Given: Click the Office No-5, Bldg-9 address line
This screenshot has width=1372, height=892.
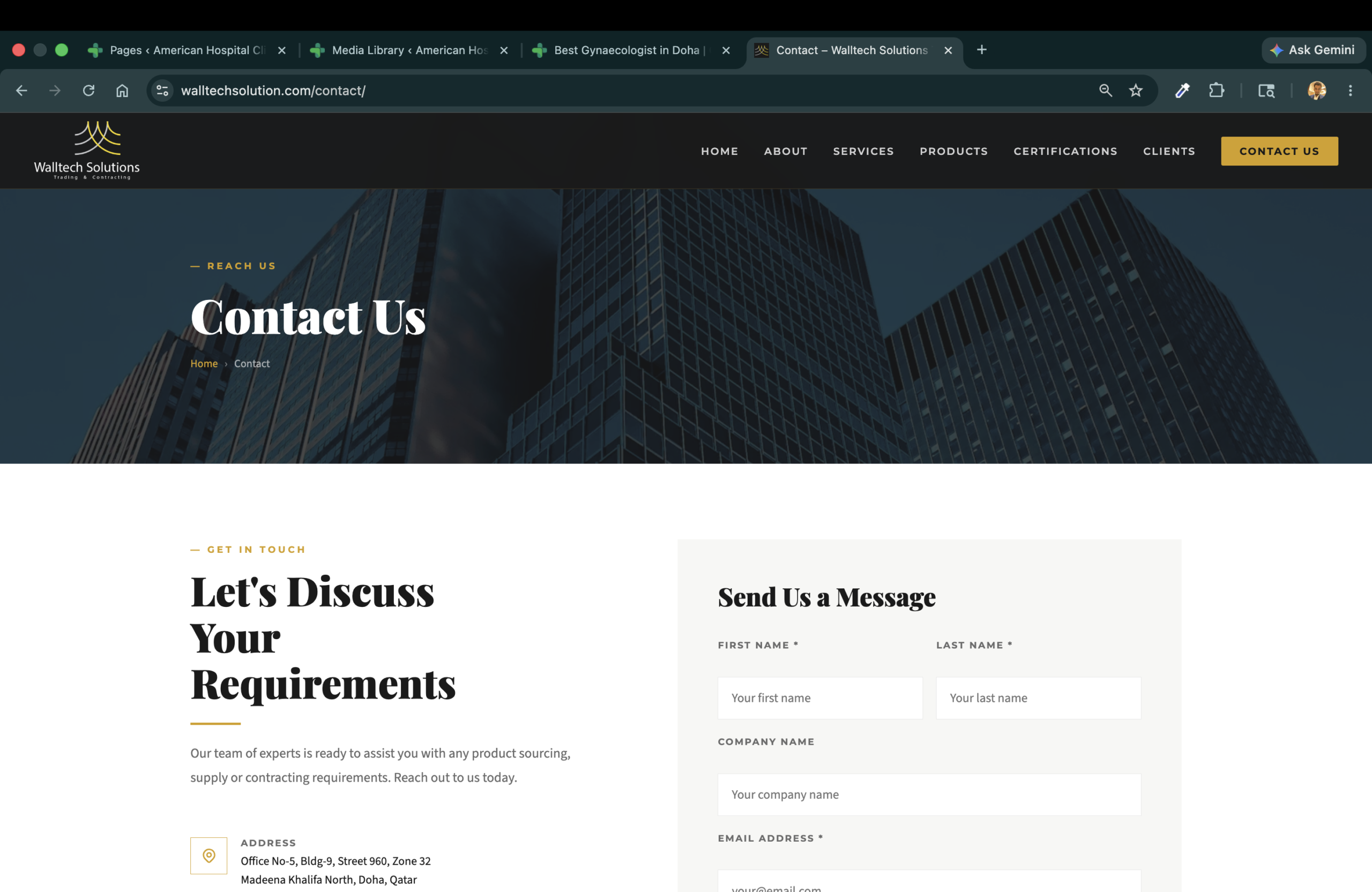Looking at the screenshot, I should tap(335, 861).
